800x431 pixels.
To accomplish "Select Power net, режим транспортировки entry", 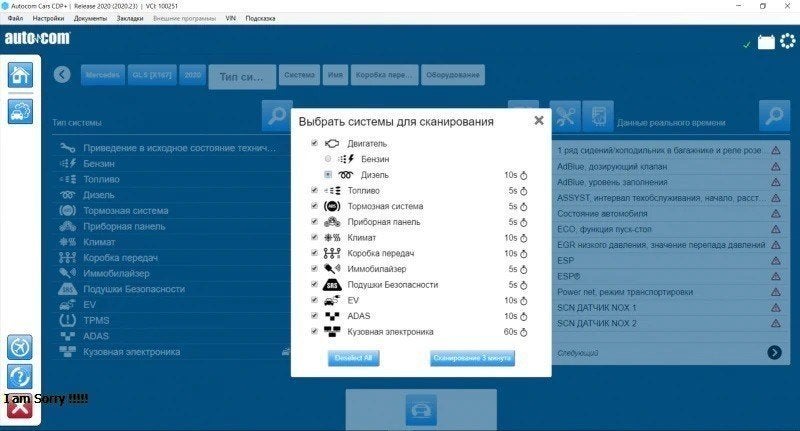I will 670,292.
